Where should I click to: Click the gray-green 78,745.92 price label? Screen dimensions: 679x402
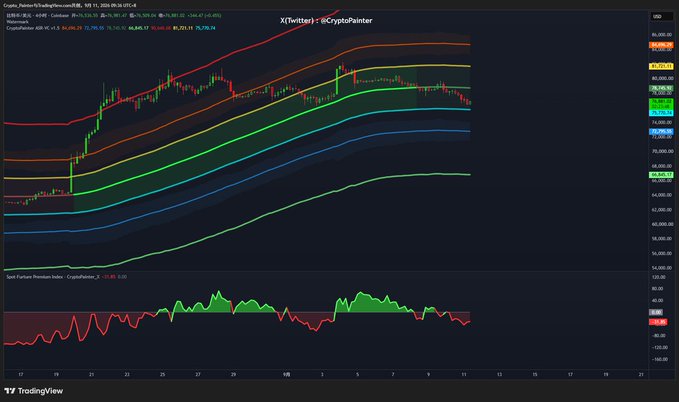(x=661, y=88)
